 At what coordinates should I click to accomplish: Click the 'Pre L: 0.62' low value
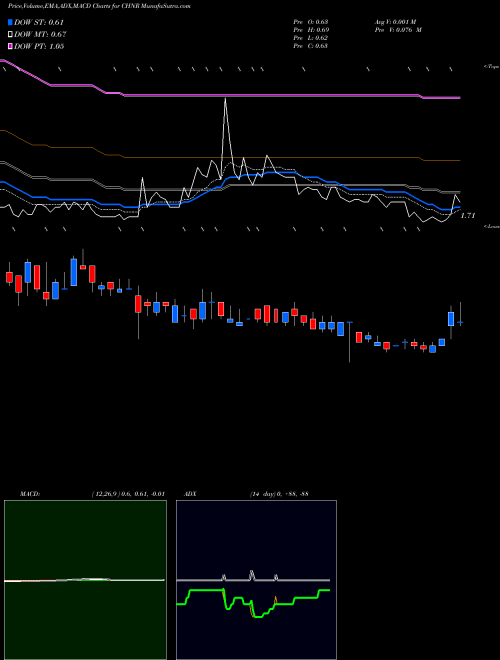tap(311, 38)
